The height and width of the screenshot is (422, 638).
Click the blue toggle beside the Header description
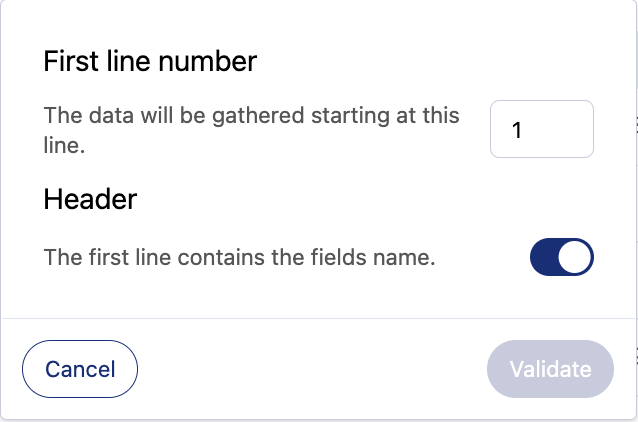click(x=561, y=257)
